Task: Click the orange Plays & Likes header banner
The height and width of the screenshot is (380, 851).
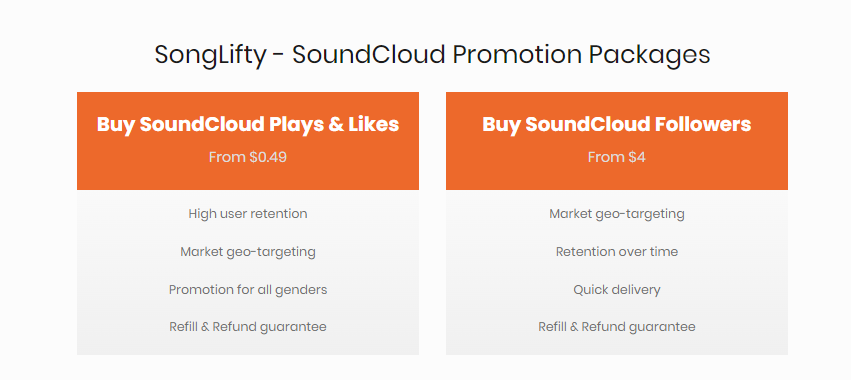Action: point(248,141)
